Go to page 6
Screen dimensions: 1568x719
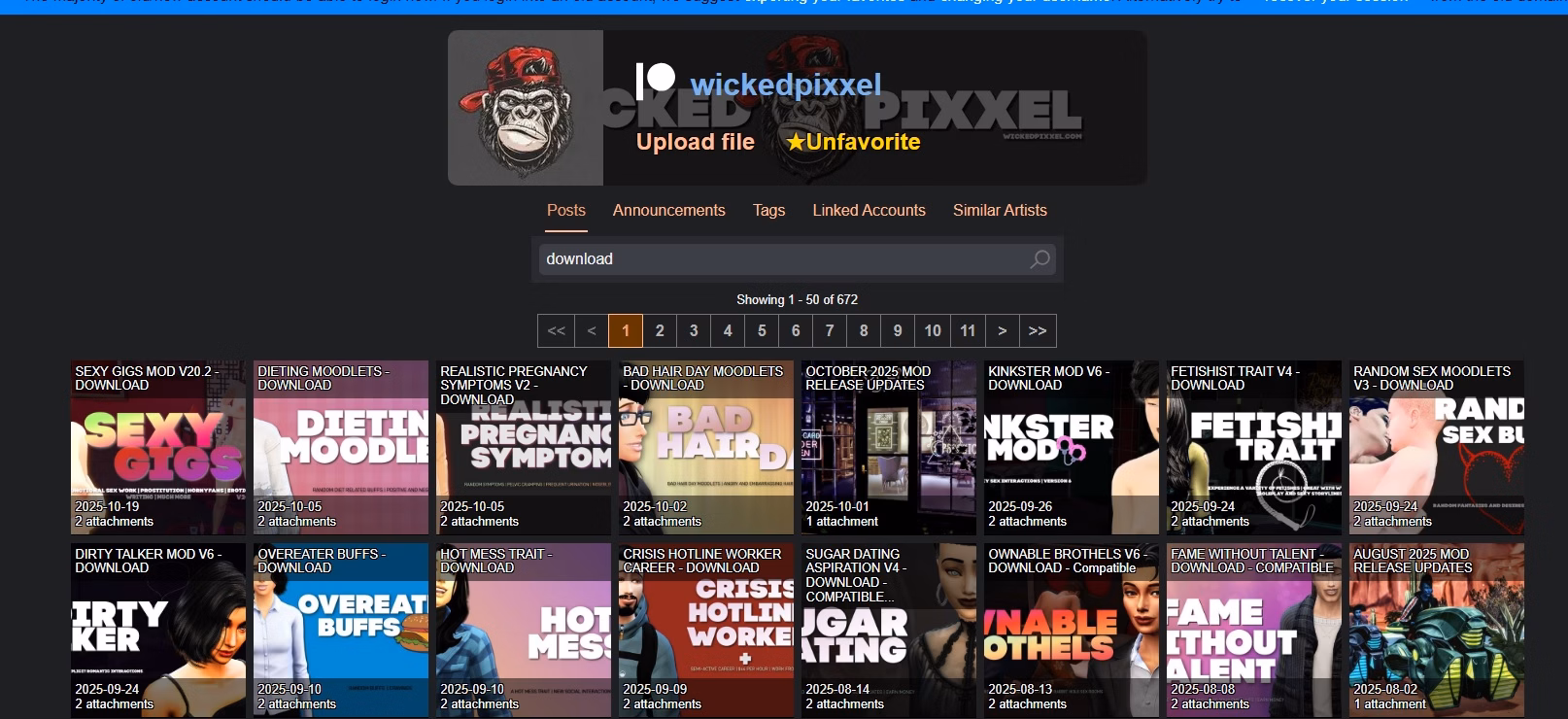coord(796,330)
